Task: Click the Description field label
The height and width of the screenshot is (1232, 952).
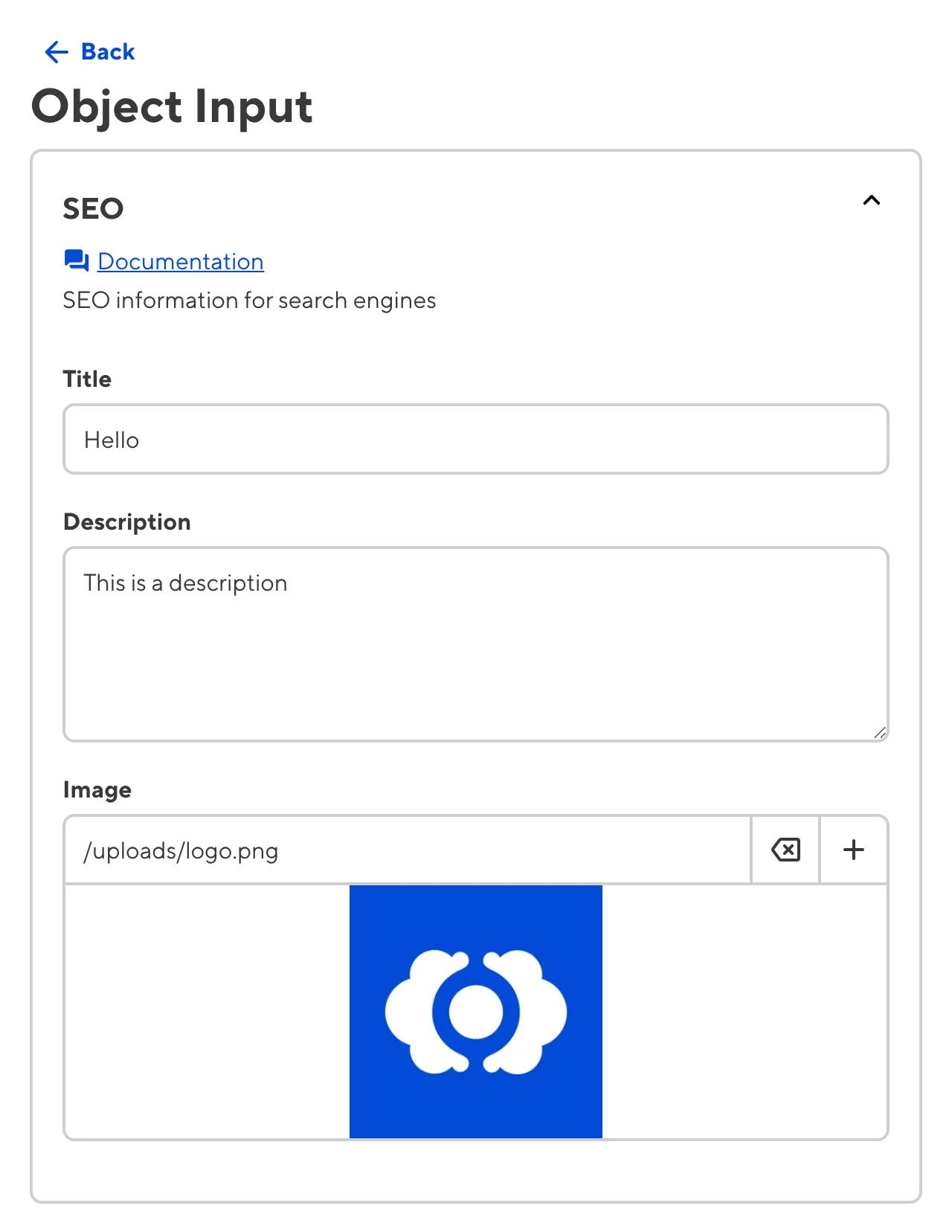Action: (x=127, y=522)
